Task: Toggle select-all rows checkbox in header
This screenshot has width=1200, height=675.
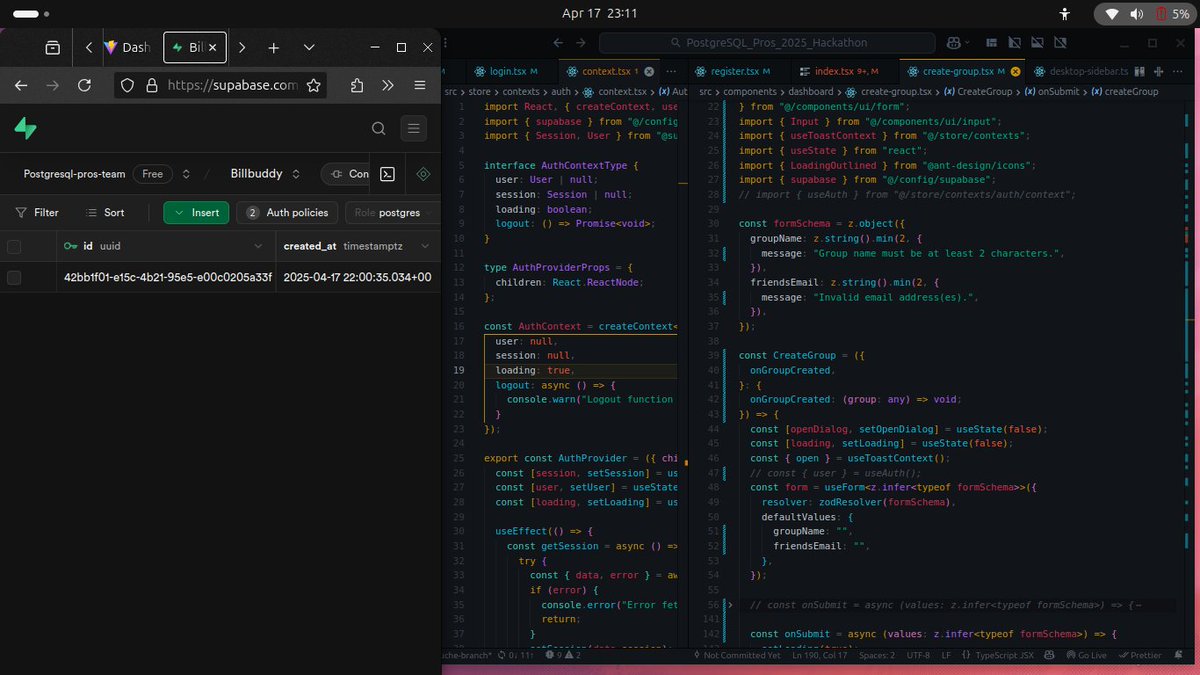Action: tap(14, 246)
